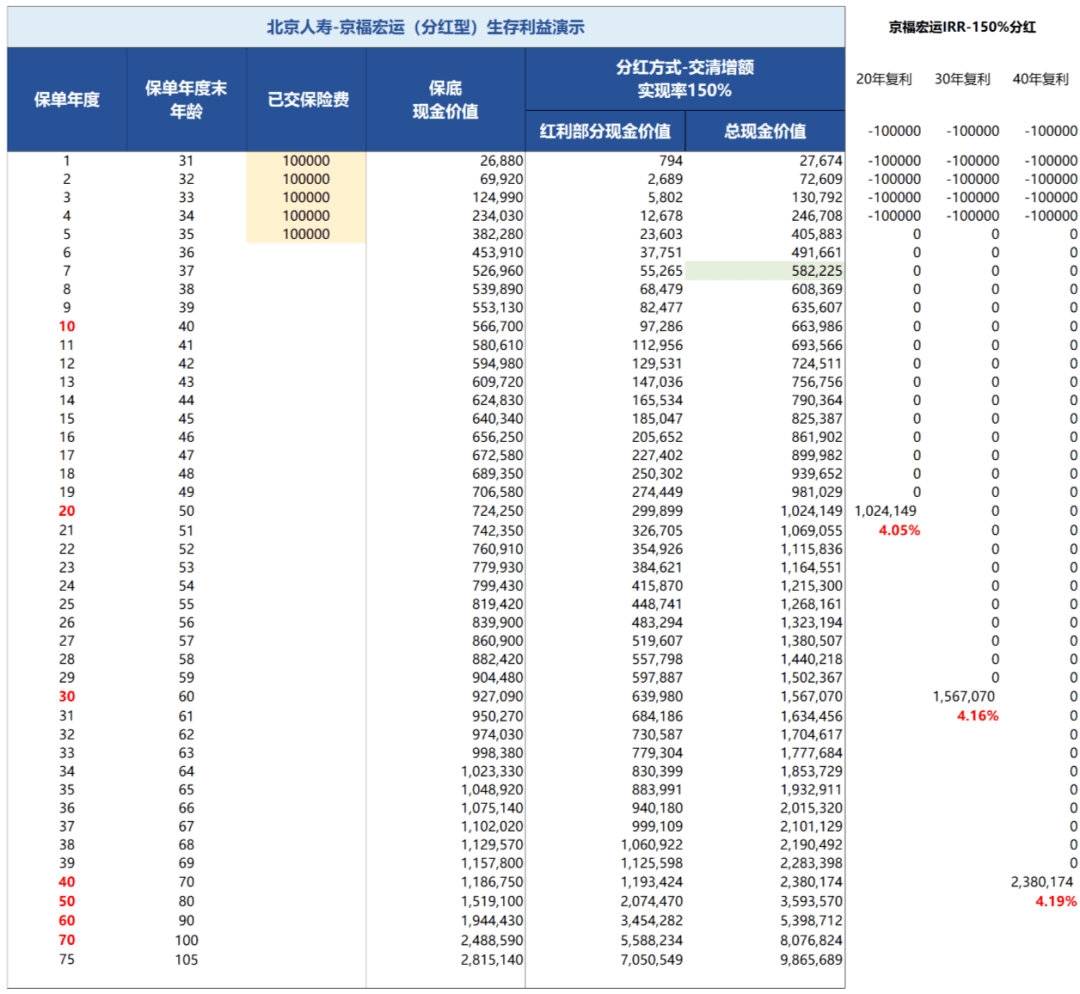The width and height of the screenshot is (1080, 994).
Task: Click the bonus cash value 639,980
Action: pyautogui.click(x=657, y=696)
